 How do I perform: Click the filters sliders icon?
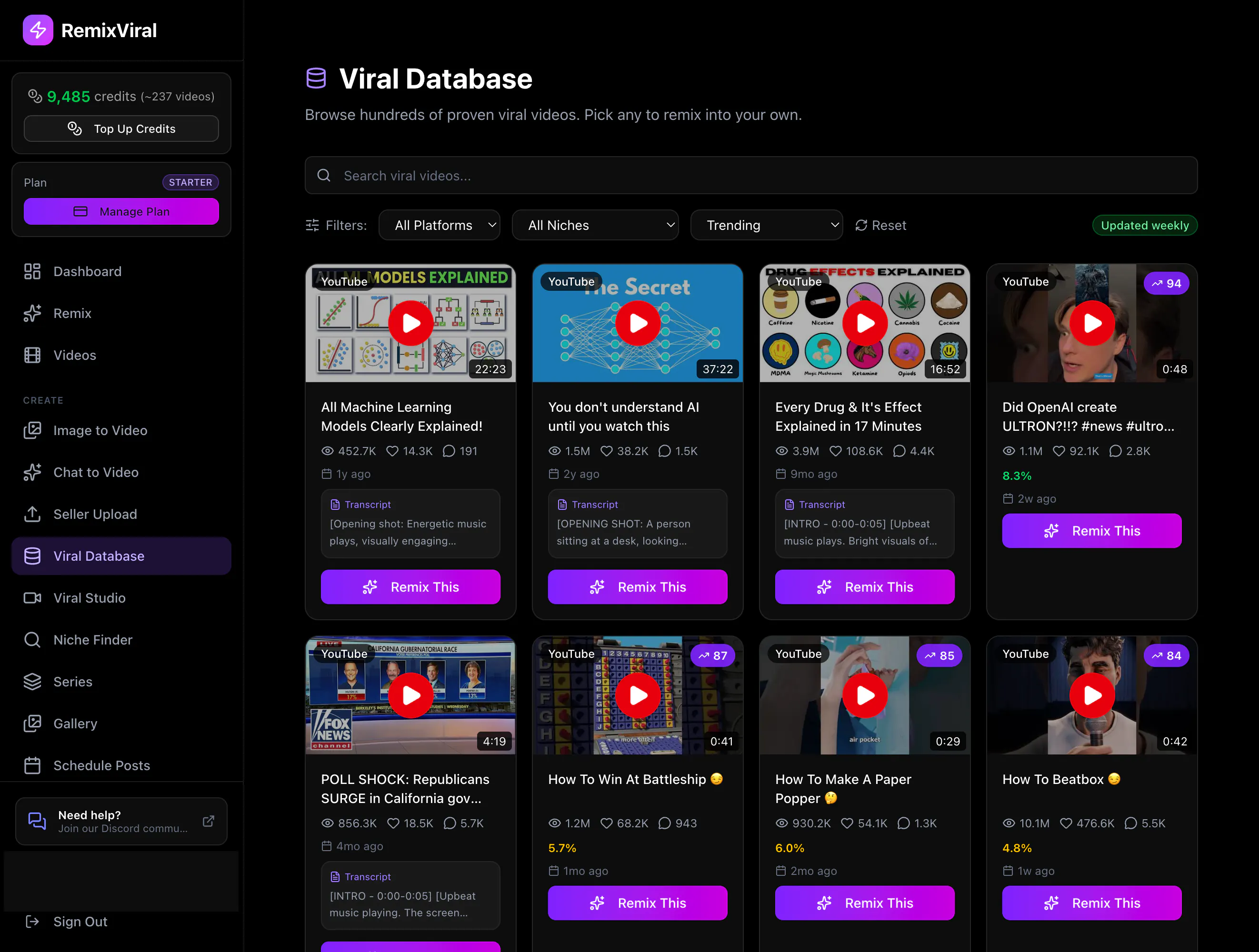[x=312, y=225]
